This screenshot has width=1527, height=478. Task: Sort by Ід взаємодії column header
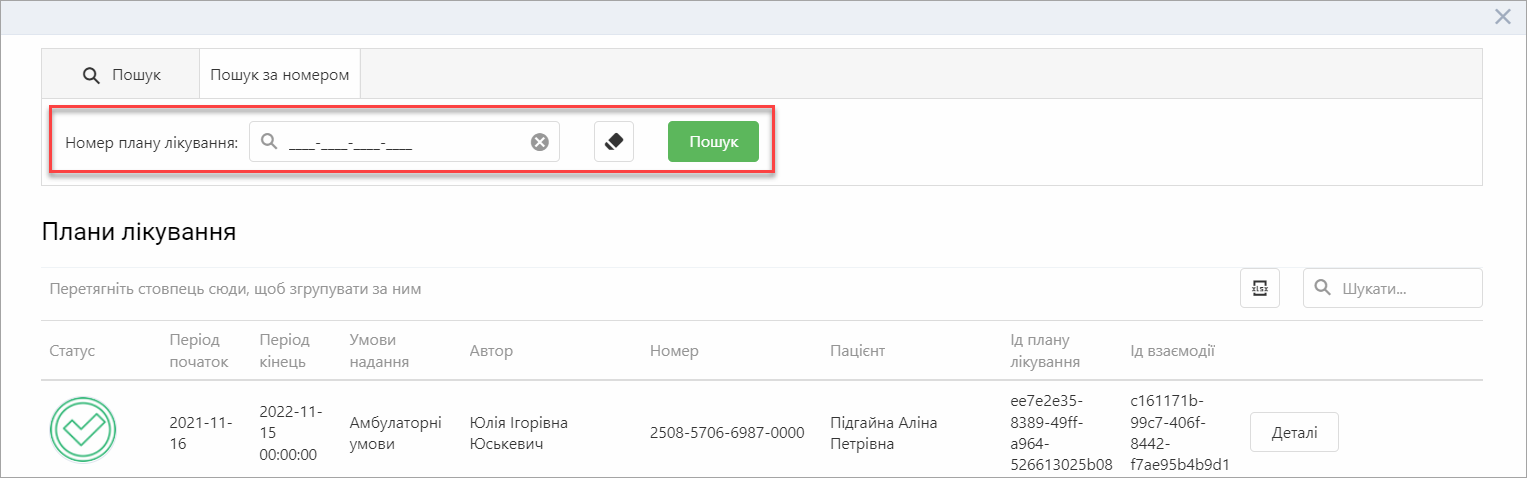[1172, 351]
